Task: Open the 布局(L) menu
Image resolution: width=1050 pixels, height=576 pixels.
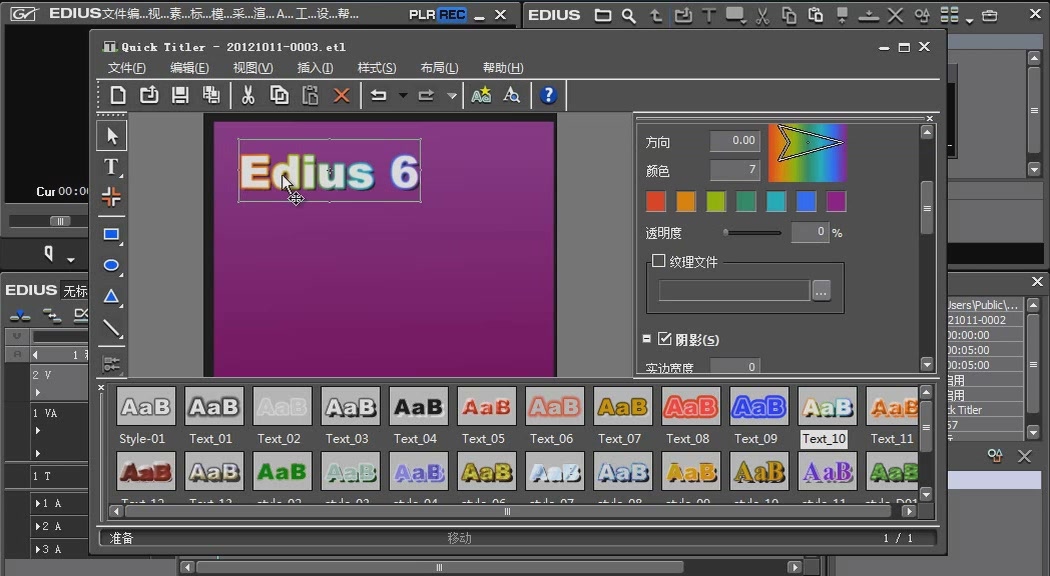Action: tap(439, 68)
